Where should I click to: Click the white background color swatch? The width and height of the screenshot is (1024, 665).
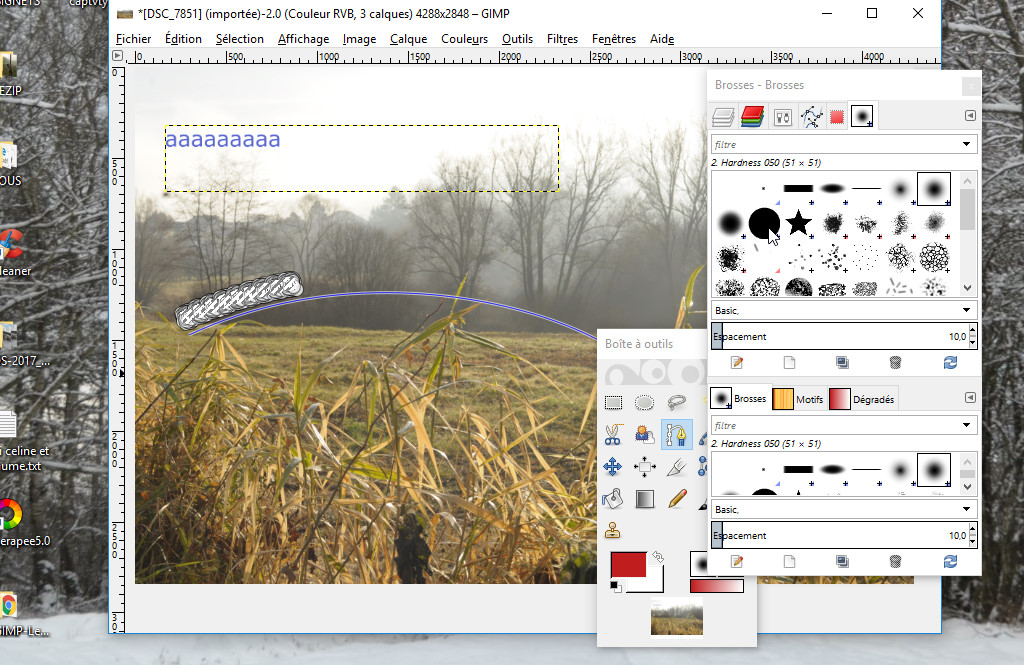pyautogui.click(x=654, y=583)
